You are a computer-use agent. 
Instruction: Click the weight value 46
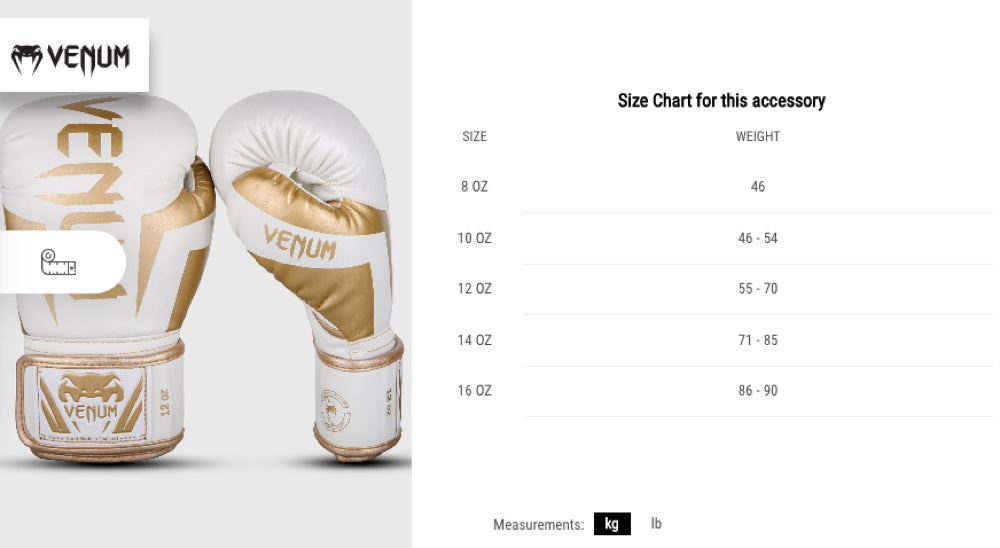point(757,187)
